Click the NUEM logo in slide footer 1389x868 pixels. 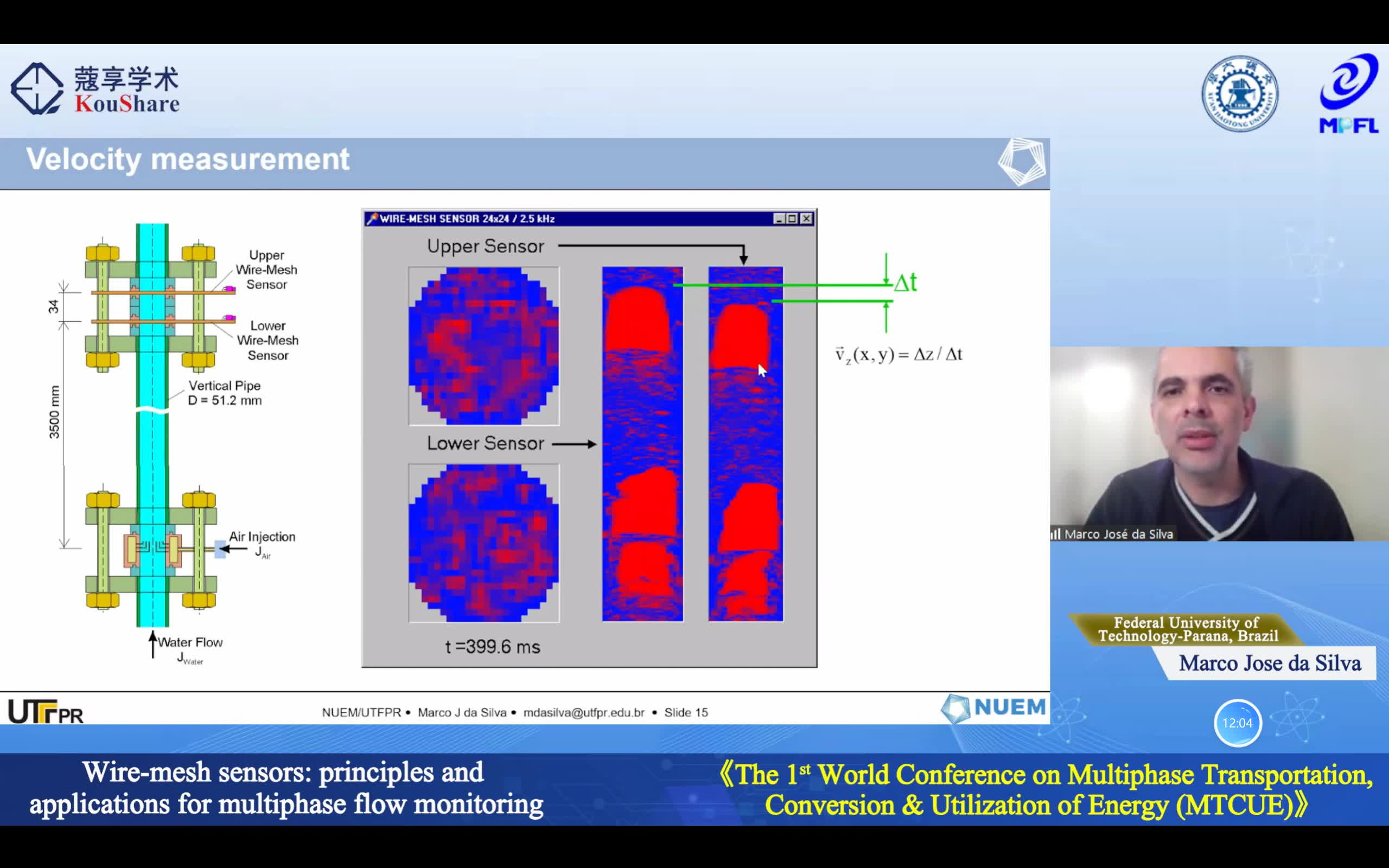(x=994, y=708)
